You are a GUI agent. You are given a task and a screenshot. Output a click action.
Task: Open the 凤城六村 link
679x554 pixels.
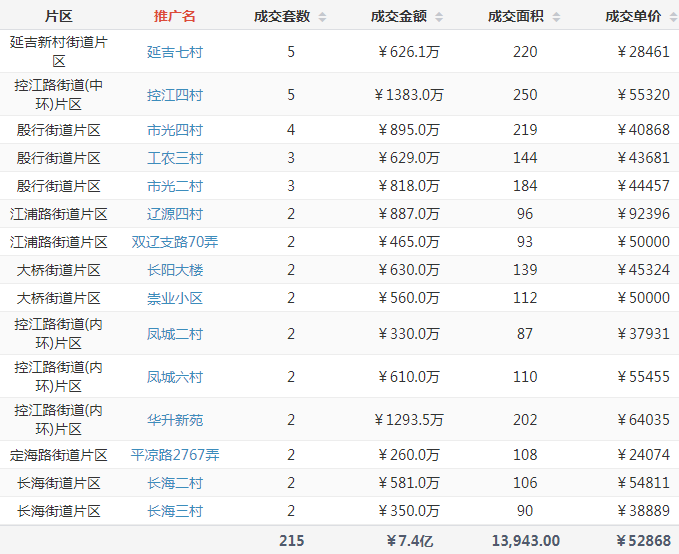point(175,377)
